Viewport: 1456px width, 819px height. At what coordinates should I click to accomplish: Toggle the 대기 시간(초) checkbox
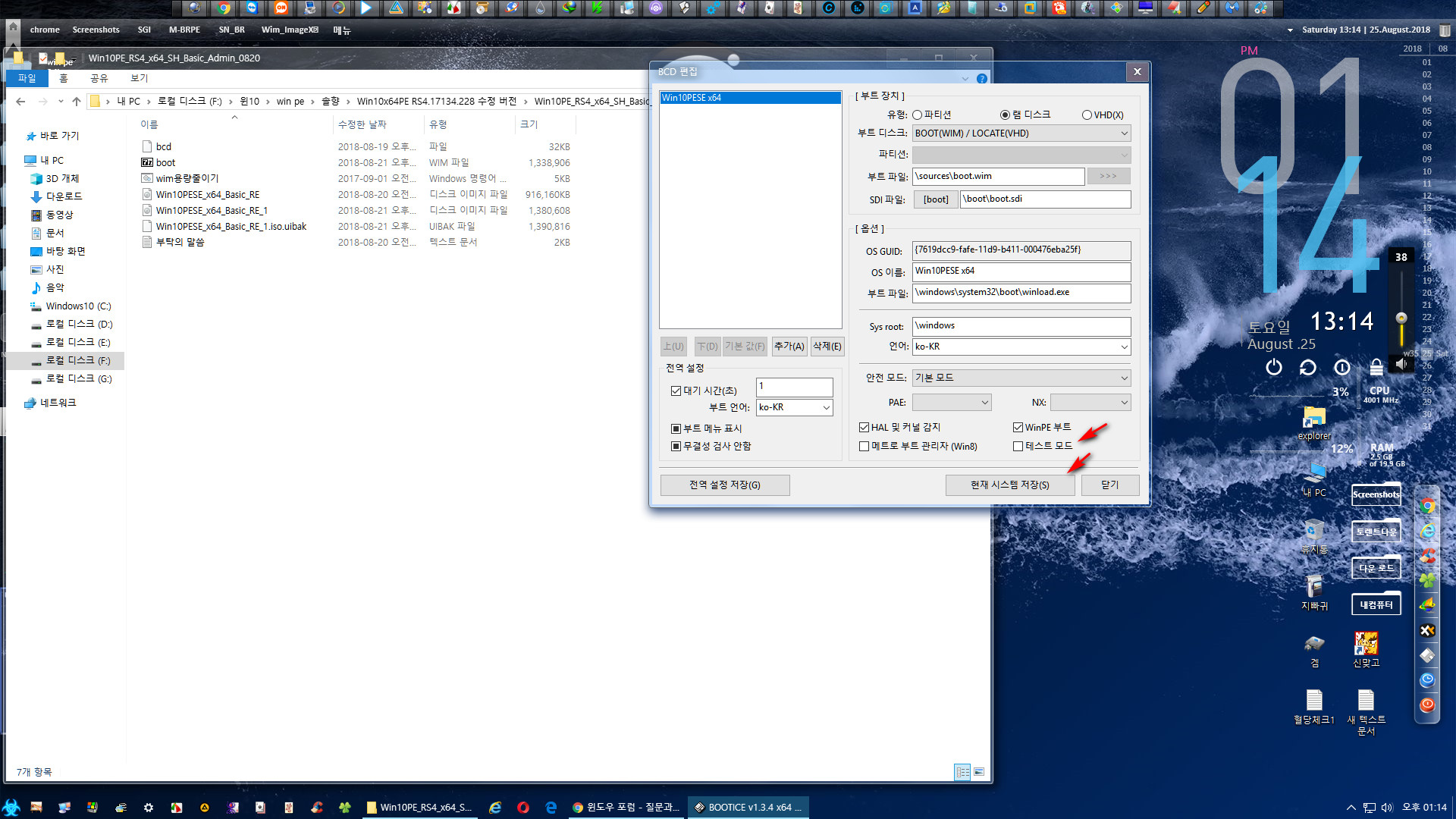pos(676,391)
